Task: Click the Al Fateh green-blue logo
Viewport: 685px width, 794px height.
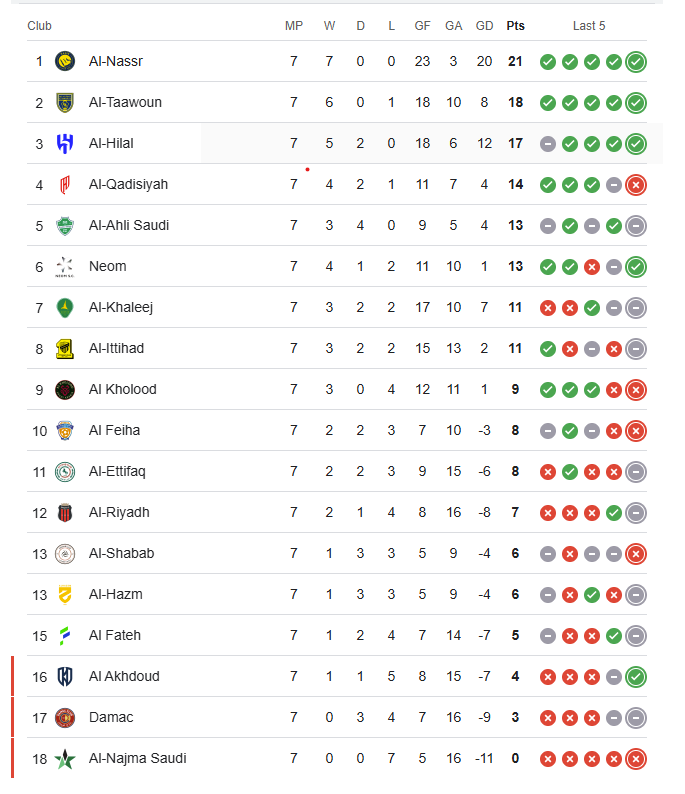Action: click(65, 636)
